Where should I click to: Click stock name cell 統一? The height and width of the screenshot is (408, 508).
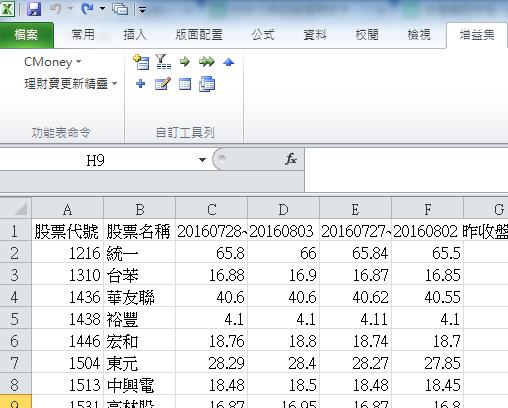point(140,253)
